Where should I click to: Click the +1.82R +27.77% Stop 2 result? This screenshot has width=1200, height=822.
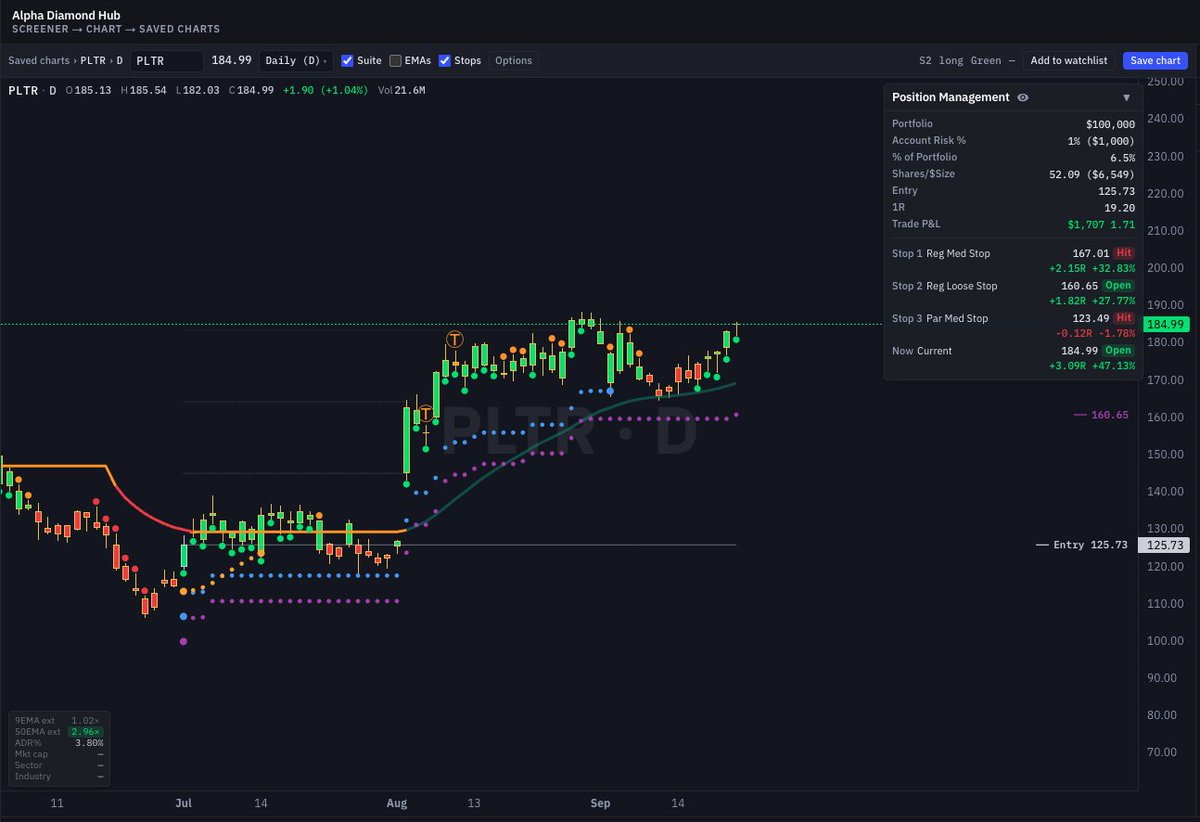(1091, 301)
